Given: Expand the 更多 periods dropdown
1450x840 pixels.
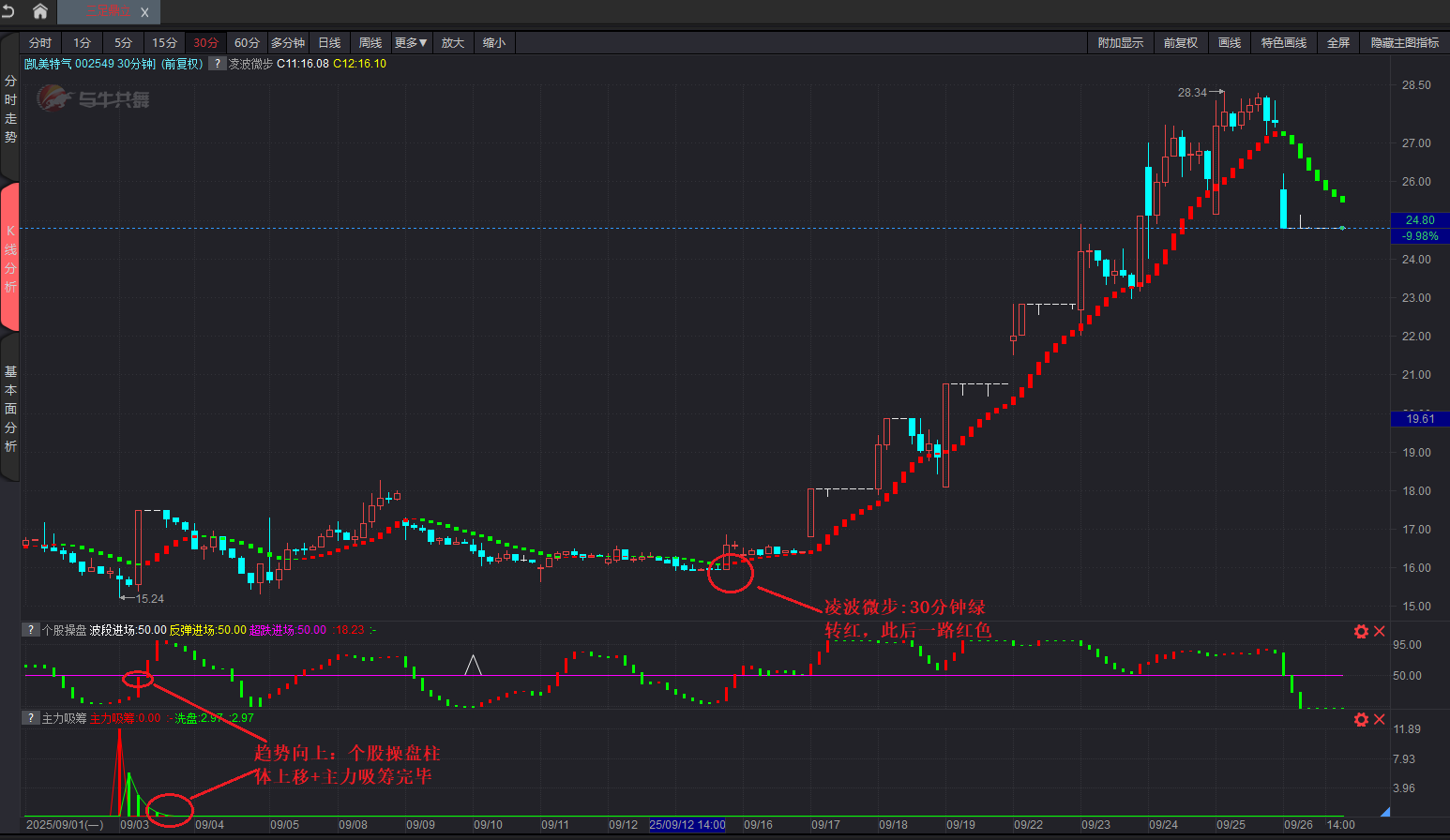Looking at the screenshot, I should 411,43.
